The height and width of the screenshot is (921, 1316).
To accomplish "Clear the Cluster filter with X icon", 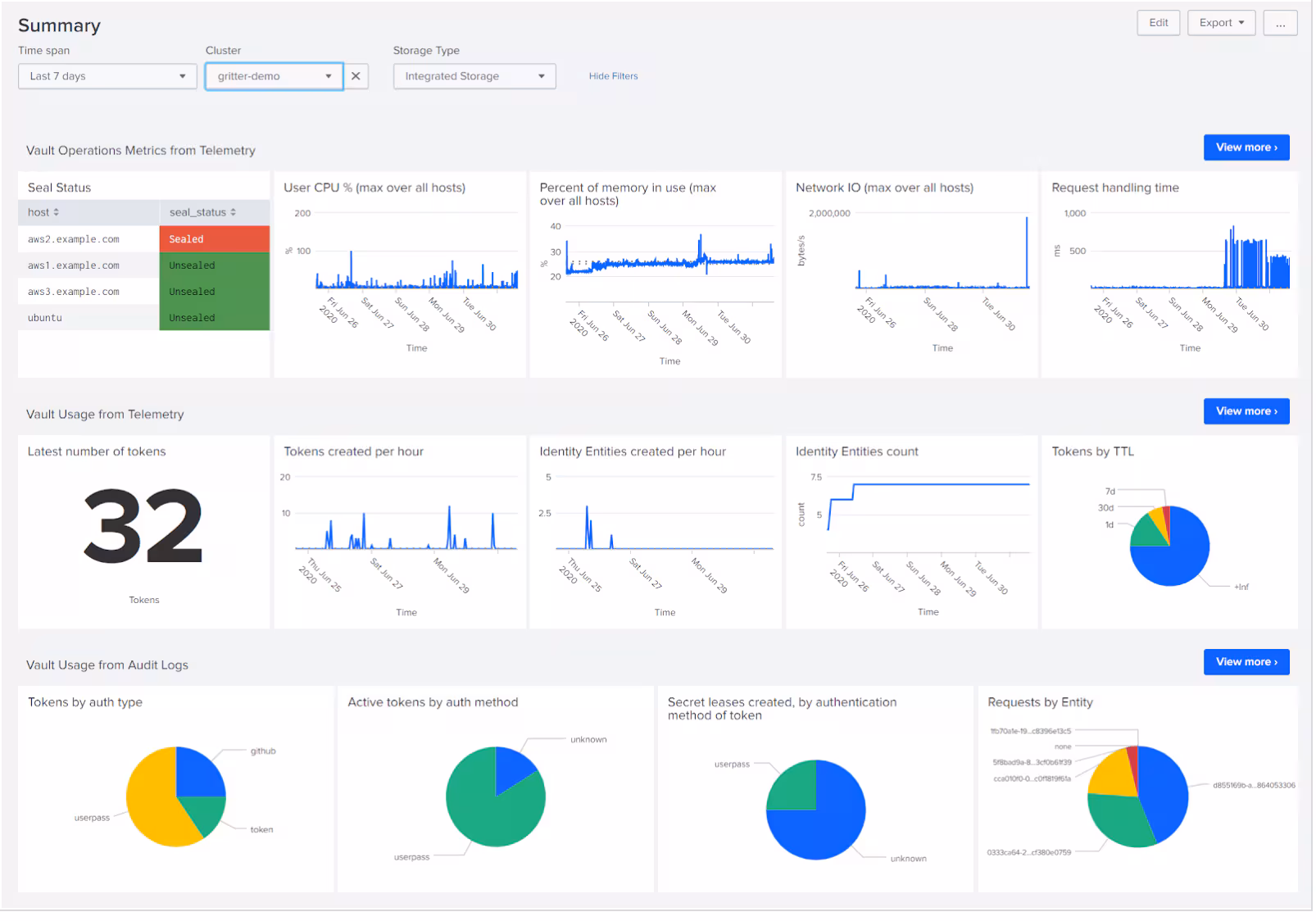I will point(356,76).
